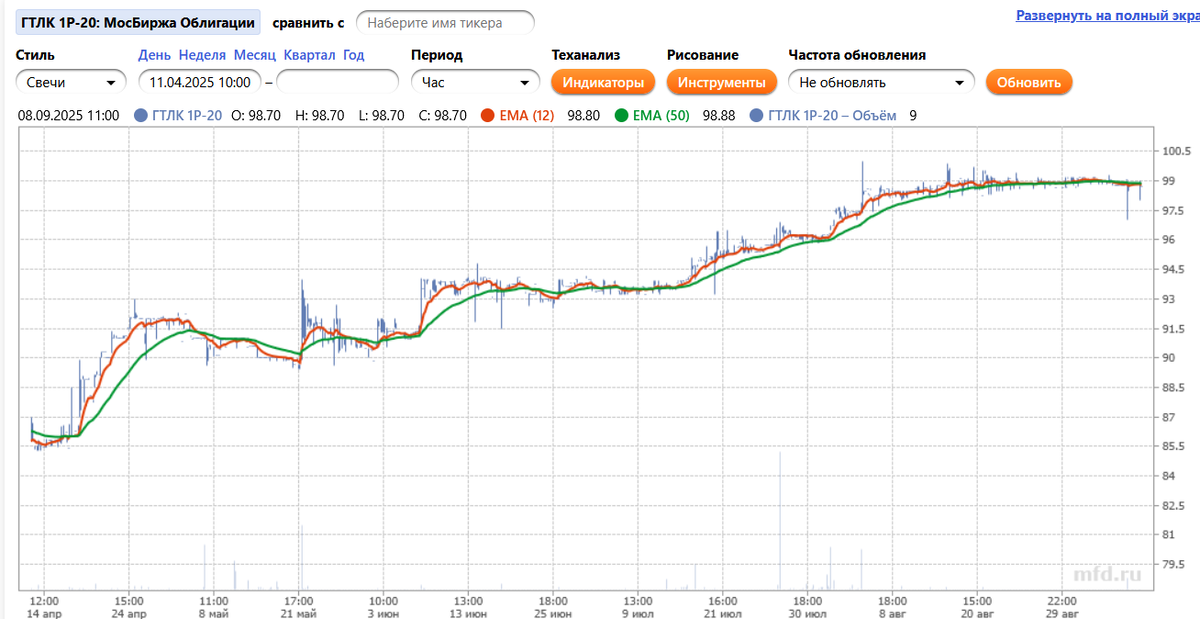Click the EMA (50) legend label
This screenshot has height=619, width=1200.
[661, 116]
